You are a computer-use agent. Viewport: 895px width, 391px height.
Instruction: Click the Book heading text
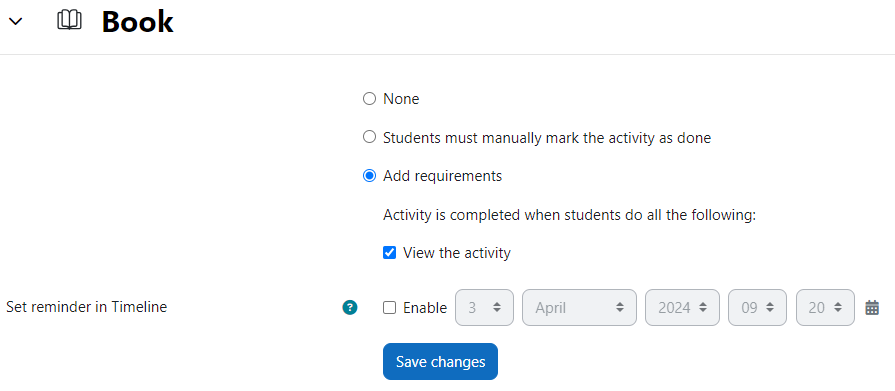[138, 22]
